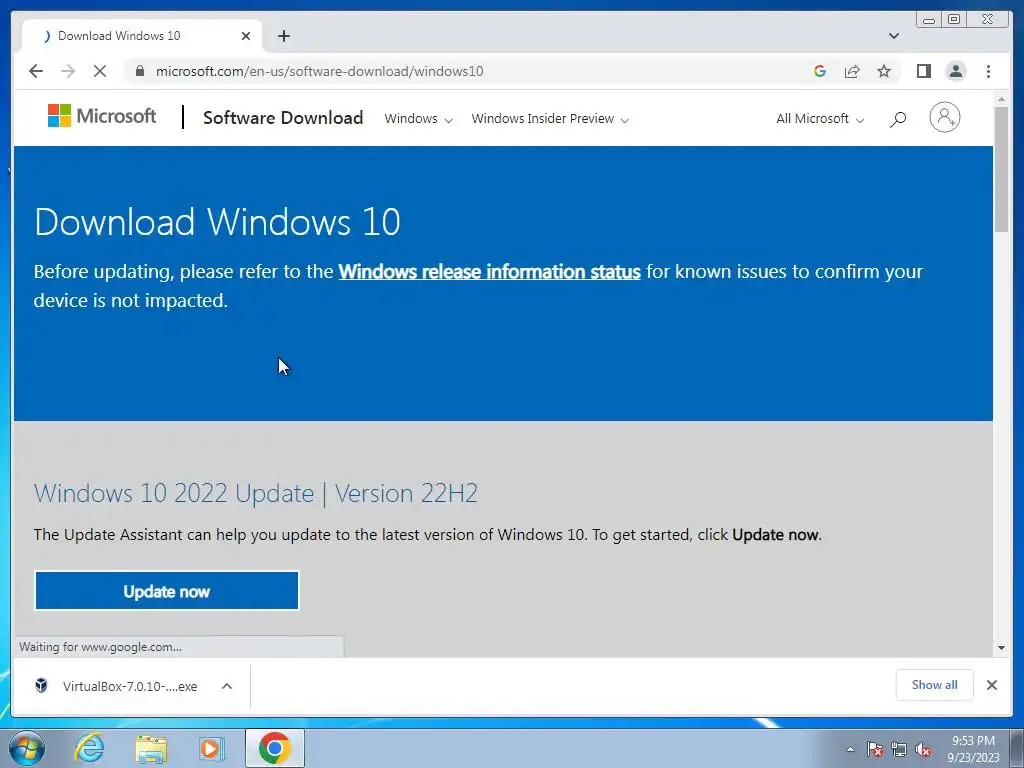Screen dimensions: 1024x768
Task: Share this page icon
Action: 852,71
